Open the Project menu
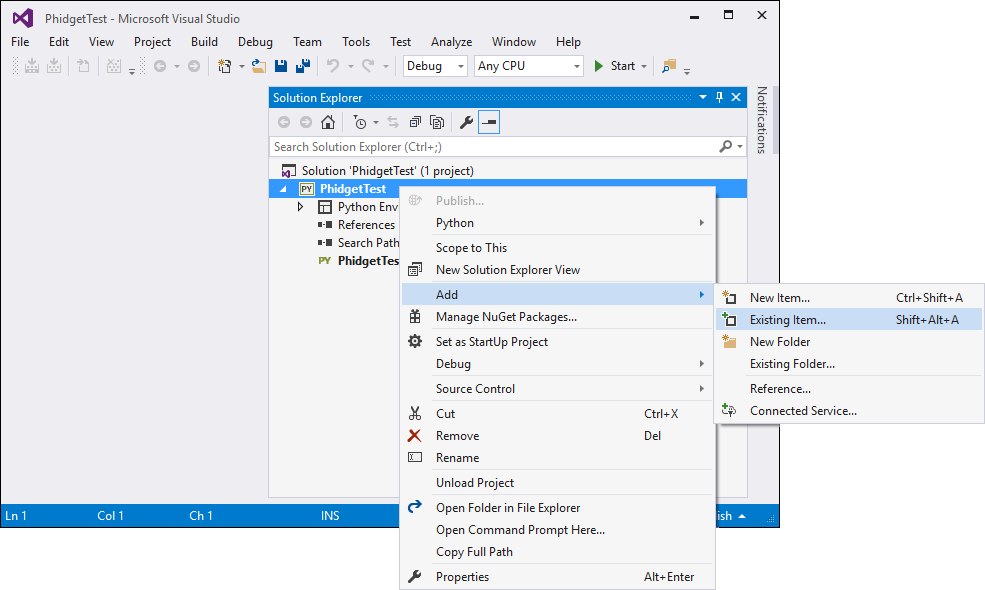Viewport: 985px width, 590px height. coord(152,42)
